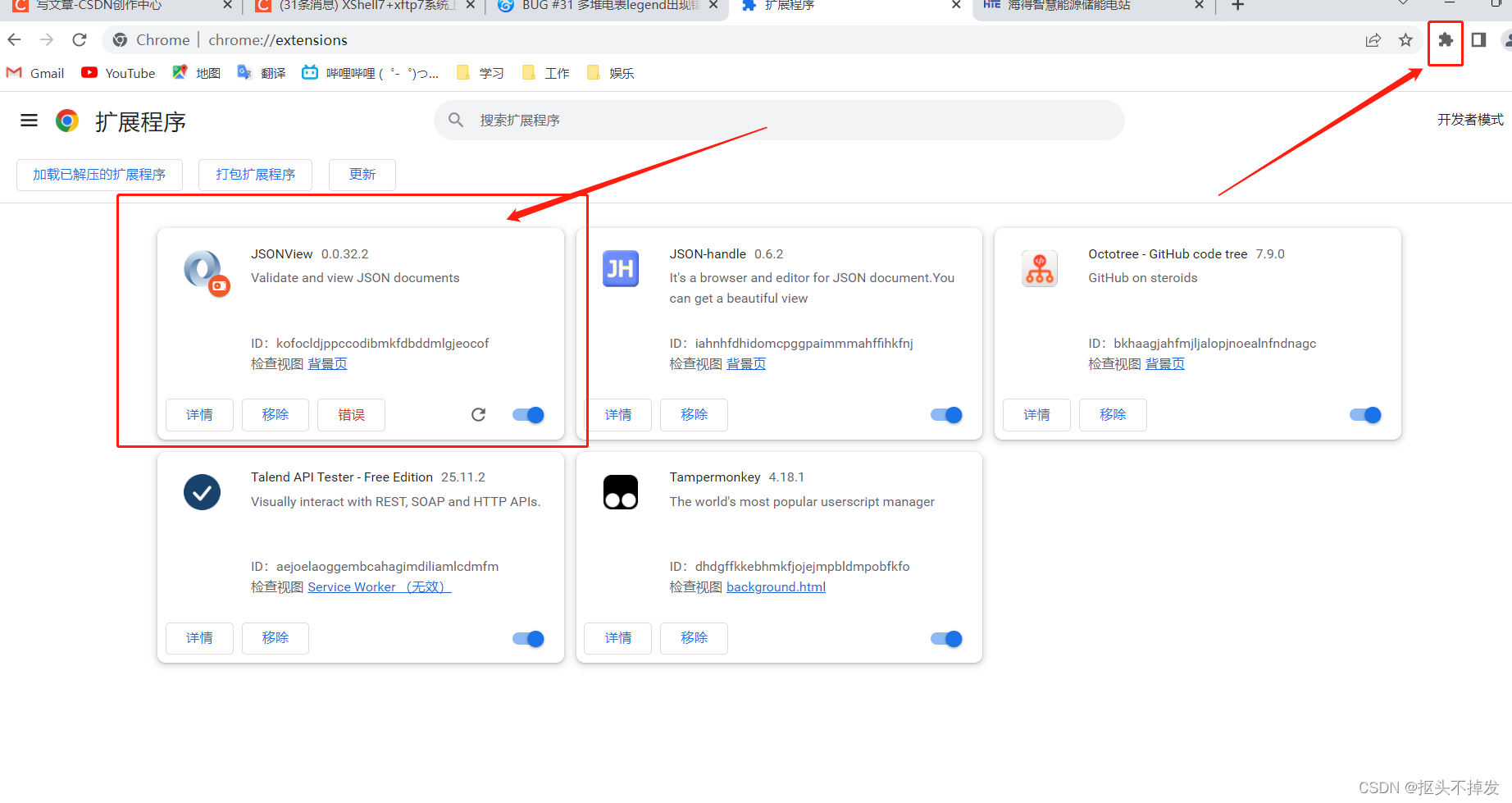Click 打包扩展程序 button

(x=255, y=175)
